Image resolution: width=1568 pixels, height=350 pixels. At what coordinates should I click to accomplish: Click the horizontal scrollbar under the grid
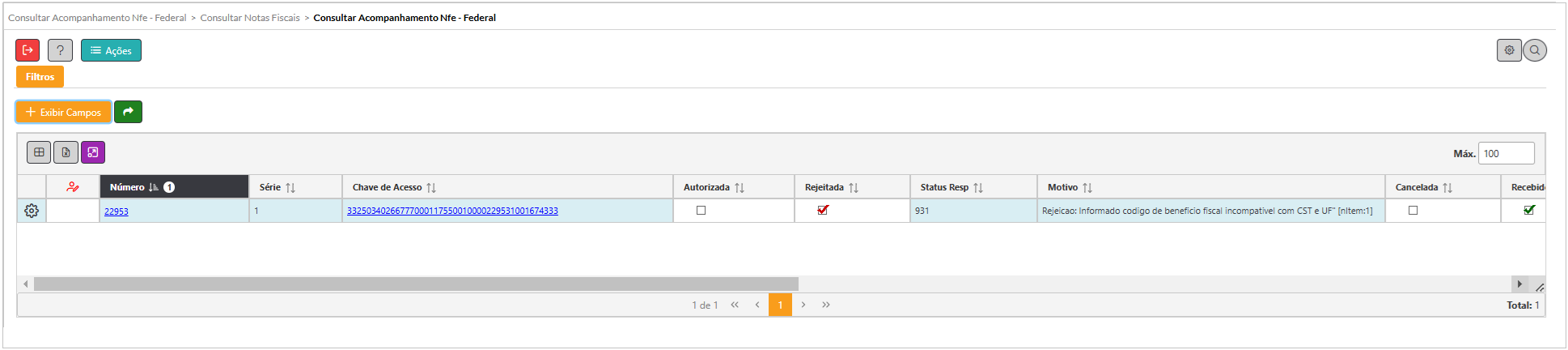416,284
